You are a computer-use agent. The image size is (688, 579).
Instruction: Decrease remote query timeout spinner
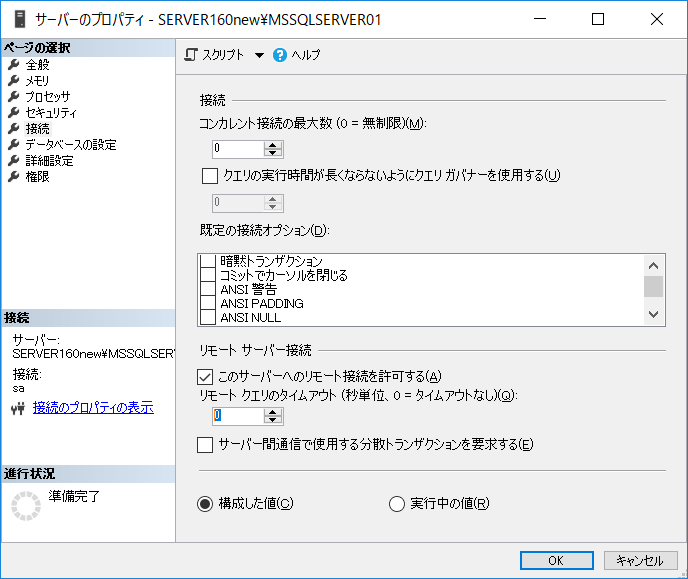coord(273,420)
